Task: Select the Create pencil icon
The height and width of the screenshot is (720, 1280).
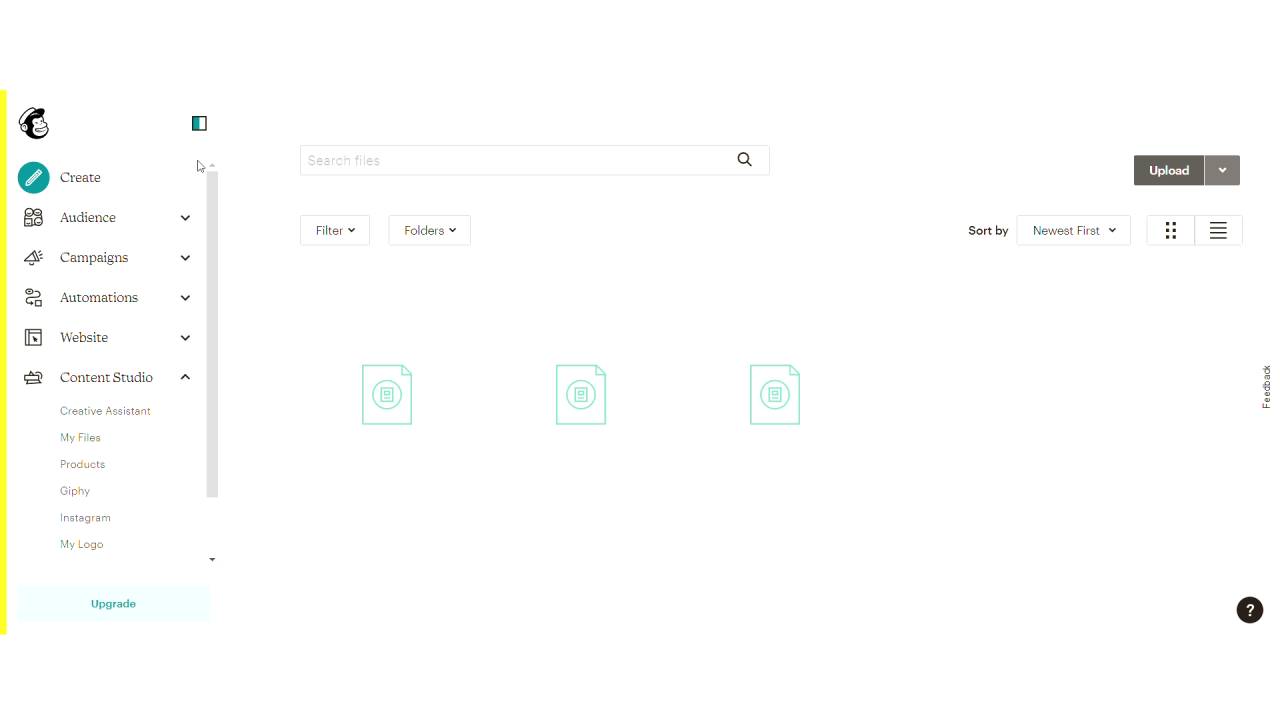Action: (33, 177)
